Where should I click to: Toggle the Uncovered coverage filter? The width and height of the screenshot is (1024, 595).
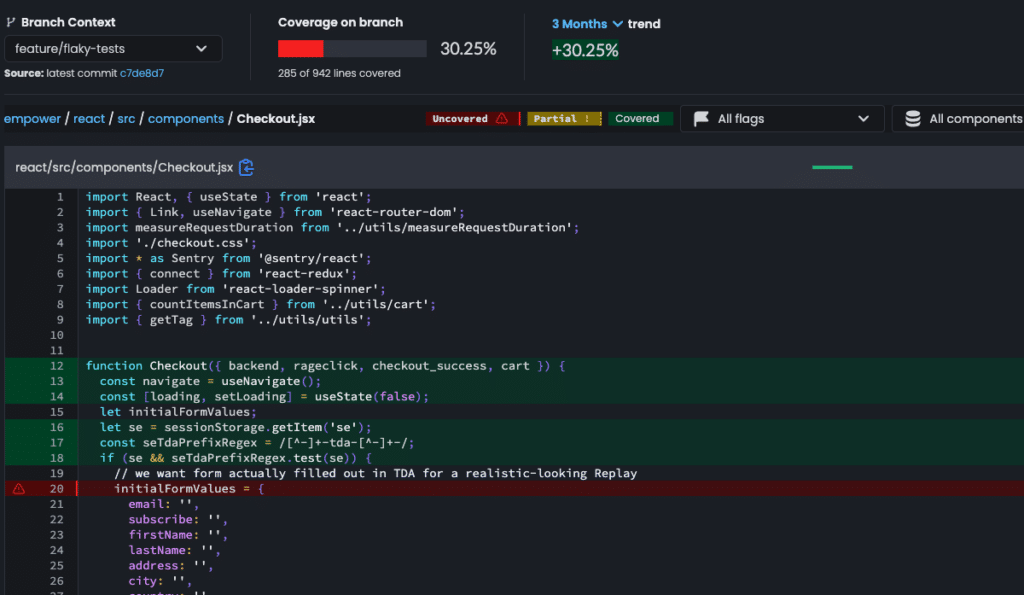[470, 117]
